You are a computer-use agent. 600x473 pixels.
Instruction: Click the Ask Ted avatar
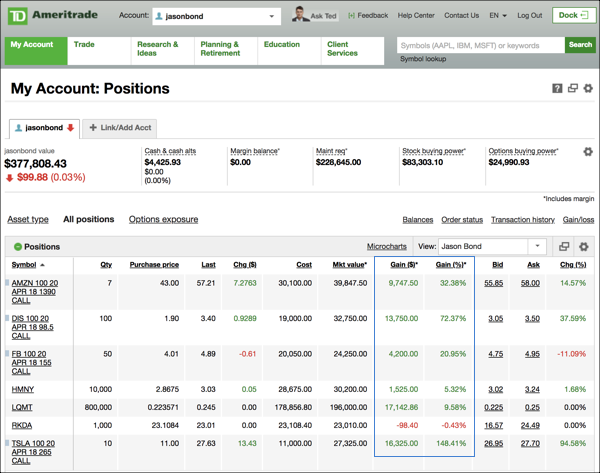(x=301, y=15)
